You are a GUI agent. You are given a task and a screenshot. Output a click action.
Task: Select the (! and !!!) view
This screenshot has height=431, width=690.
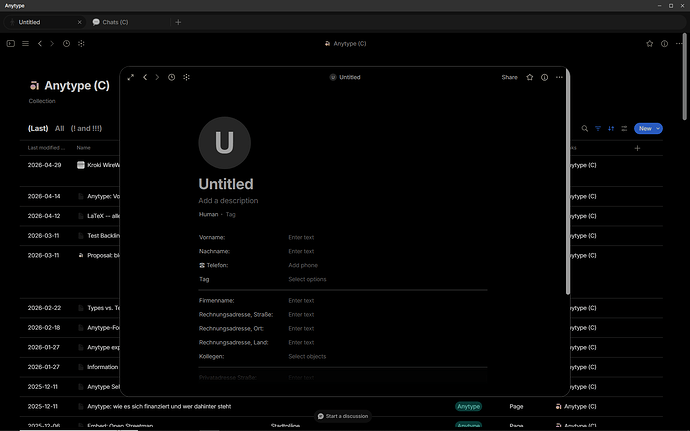click(86, 129)
